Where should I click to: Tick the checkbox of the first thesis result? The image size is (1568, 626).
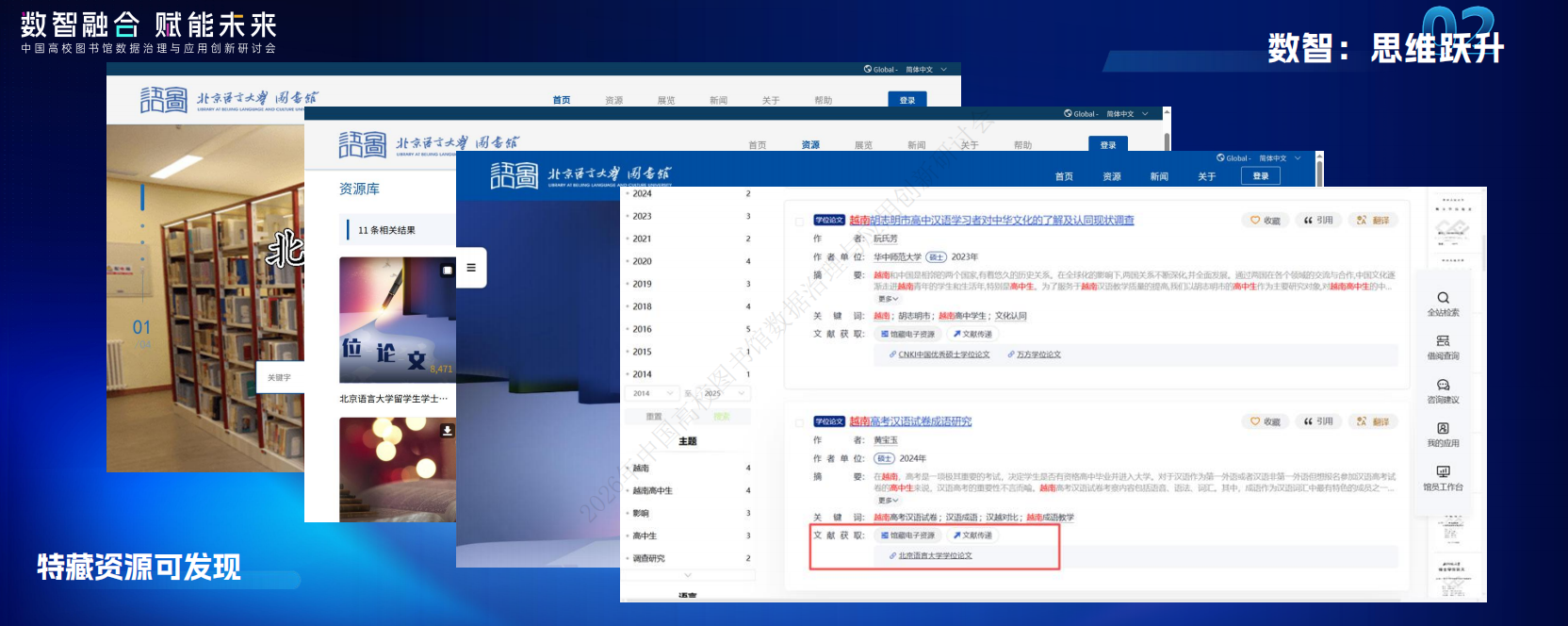(x=799, y=222)
